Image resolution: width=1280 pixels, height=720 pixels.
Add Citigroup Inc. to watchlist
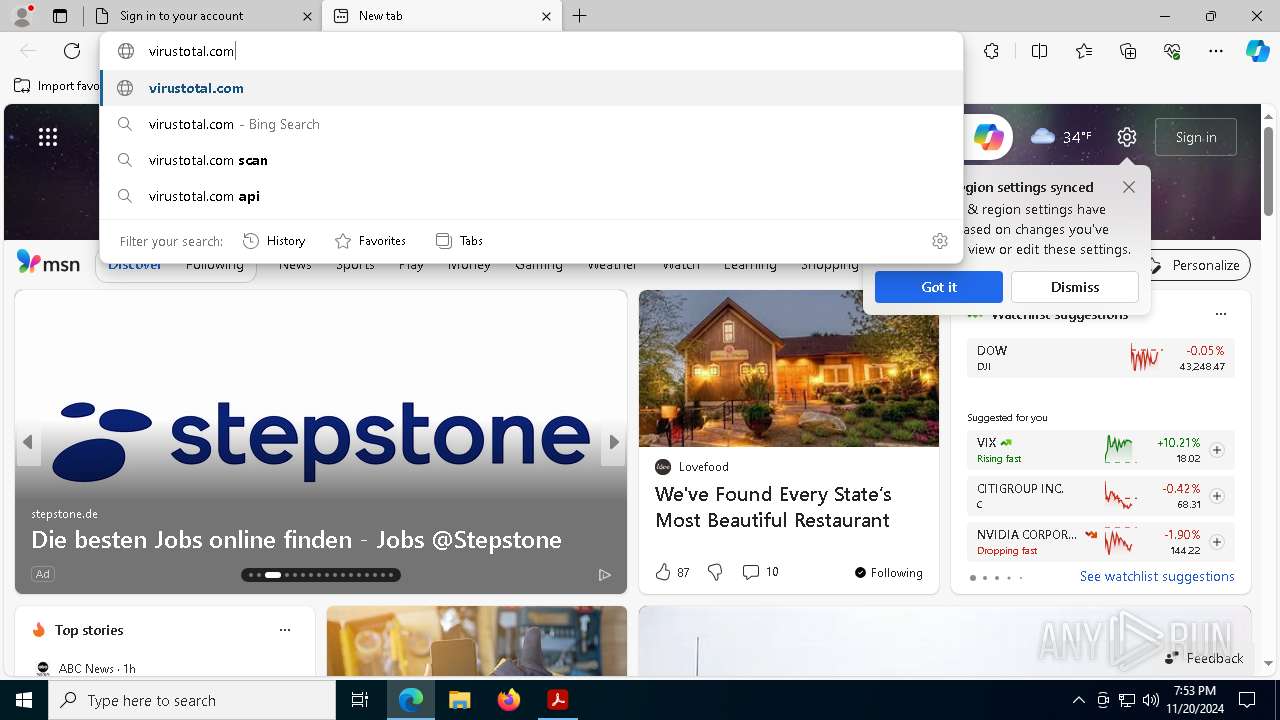(x=1217, y=496)
